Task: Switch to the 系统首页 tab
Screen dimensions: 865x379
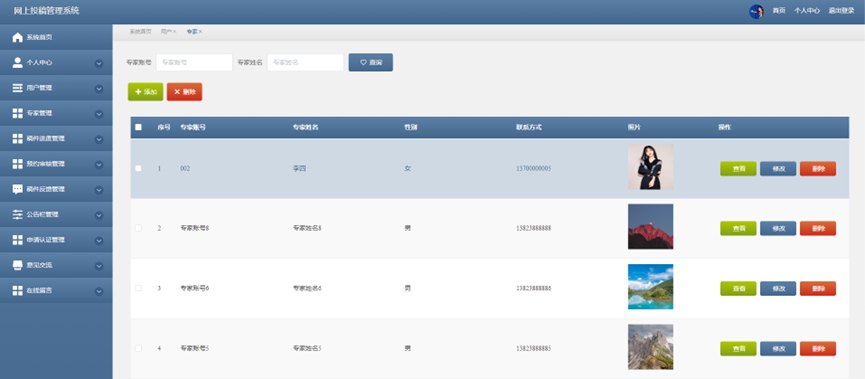Action: tap(140, 32)
